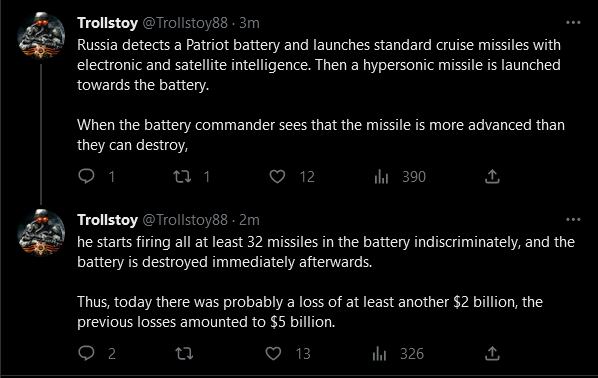The height and width of the screenshot is (378, 598).
Task: Open the 2m timestamp of second tweet
Action: [x=249, y=220]
